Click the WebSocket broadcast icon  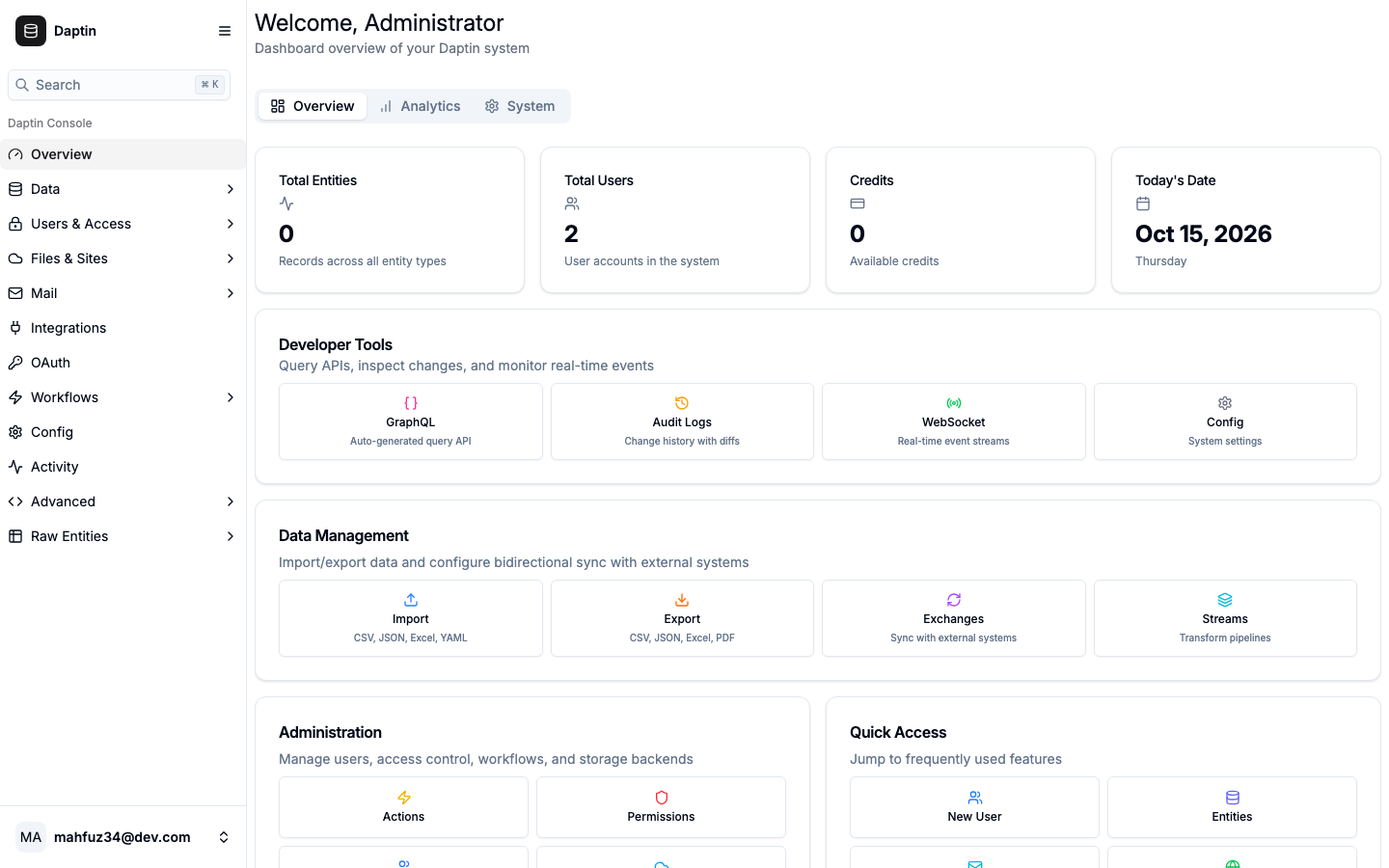pos(954,403)
